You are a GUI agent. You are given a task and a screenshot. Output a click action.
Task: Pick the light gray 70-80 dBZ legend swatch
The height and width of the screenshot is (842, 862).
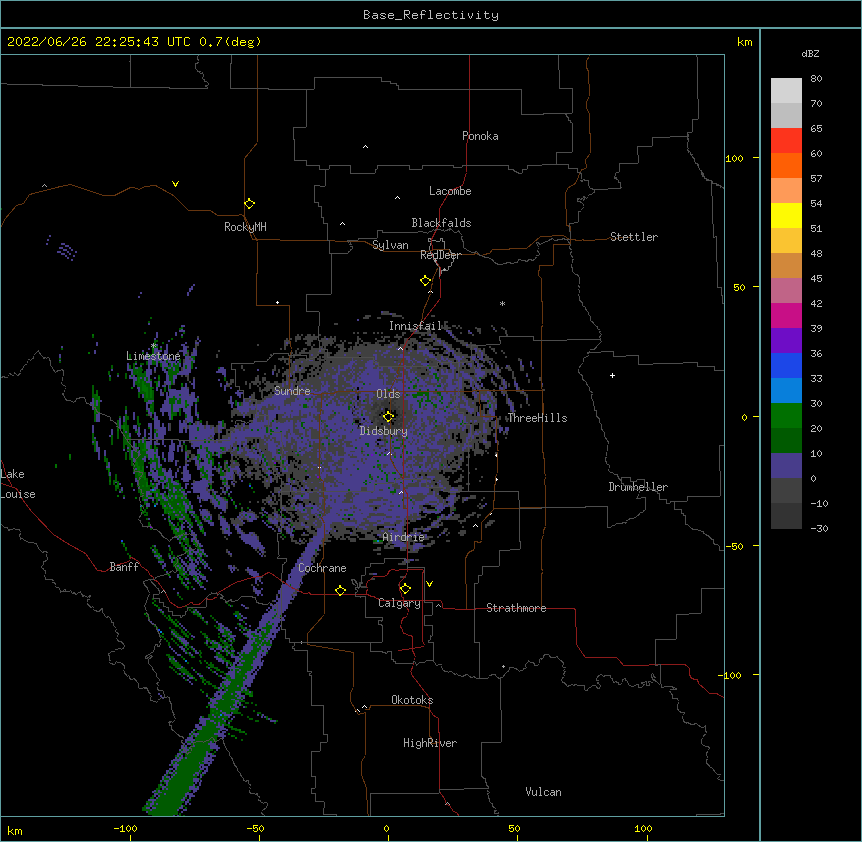(x=786, y=90)
